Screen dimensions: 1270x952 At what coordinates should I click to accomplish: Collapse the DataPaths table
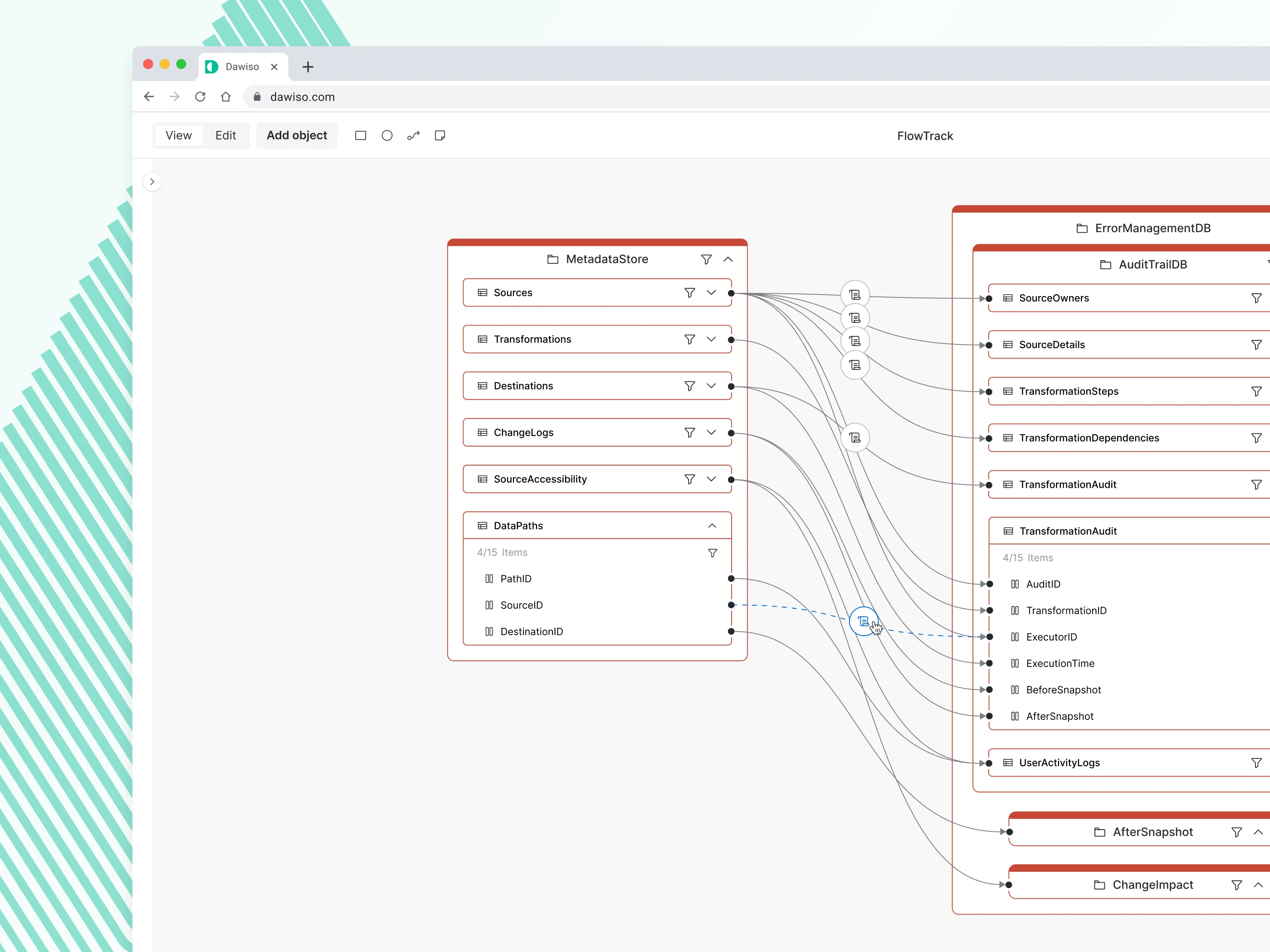tap(712, 525)
